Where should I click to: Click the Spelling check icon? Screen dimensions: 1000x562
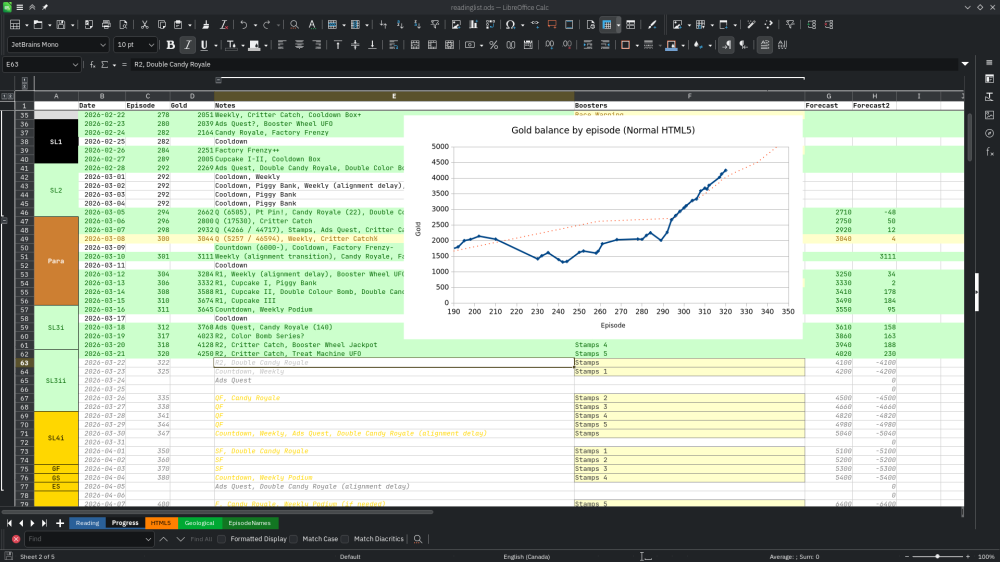click(x=312, y=25)
